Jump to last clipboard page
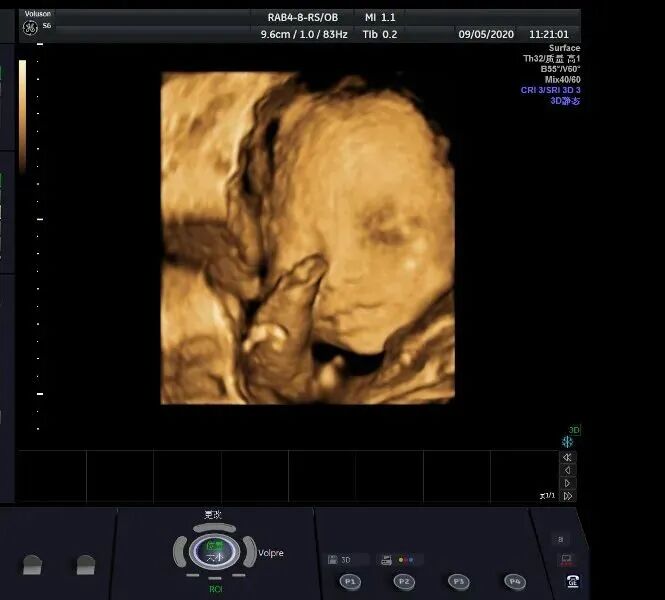 [567, 496]
